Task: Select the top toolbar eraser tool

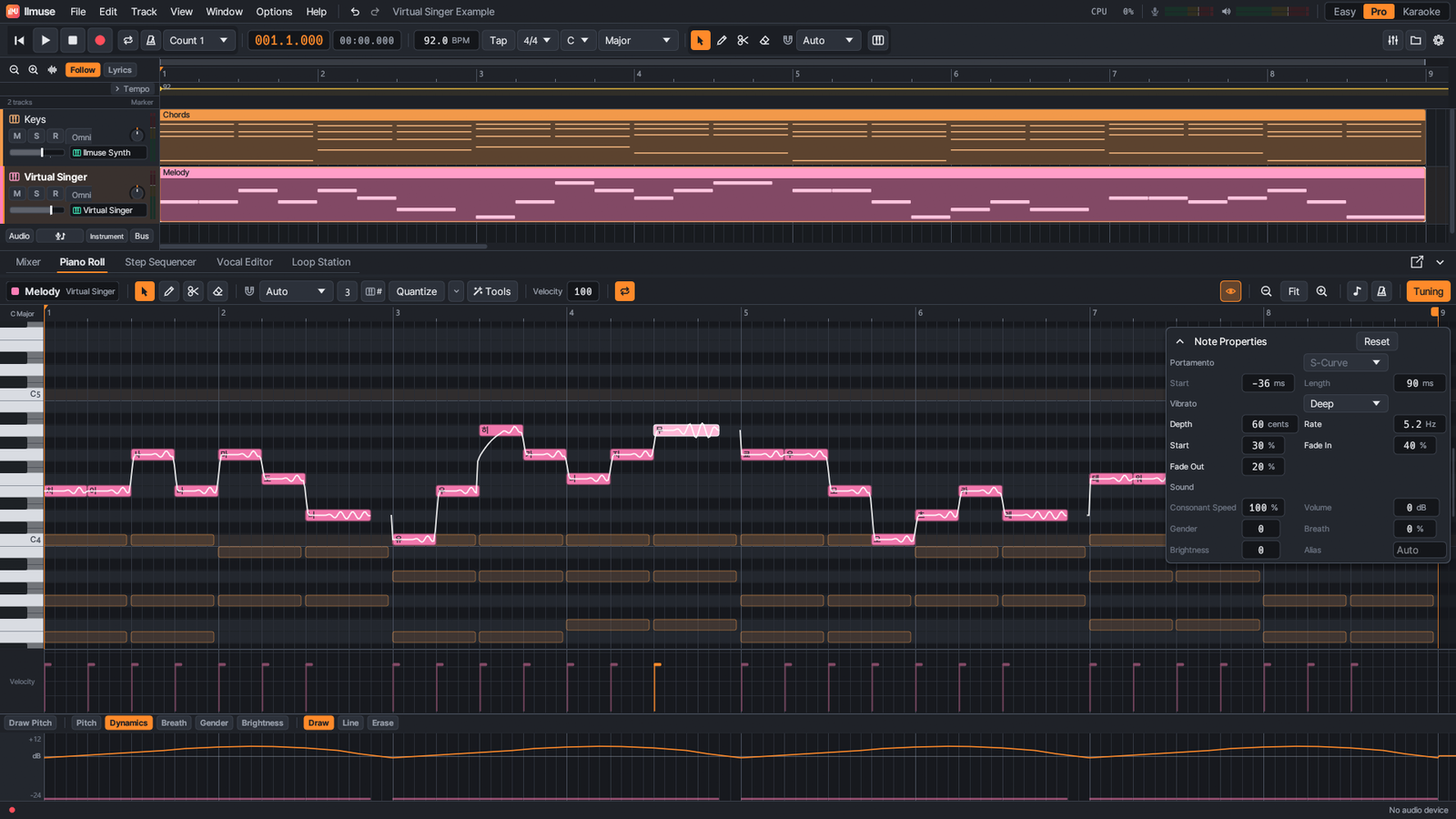Action: 764,40
